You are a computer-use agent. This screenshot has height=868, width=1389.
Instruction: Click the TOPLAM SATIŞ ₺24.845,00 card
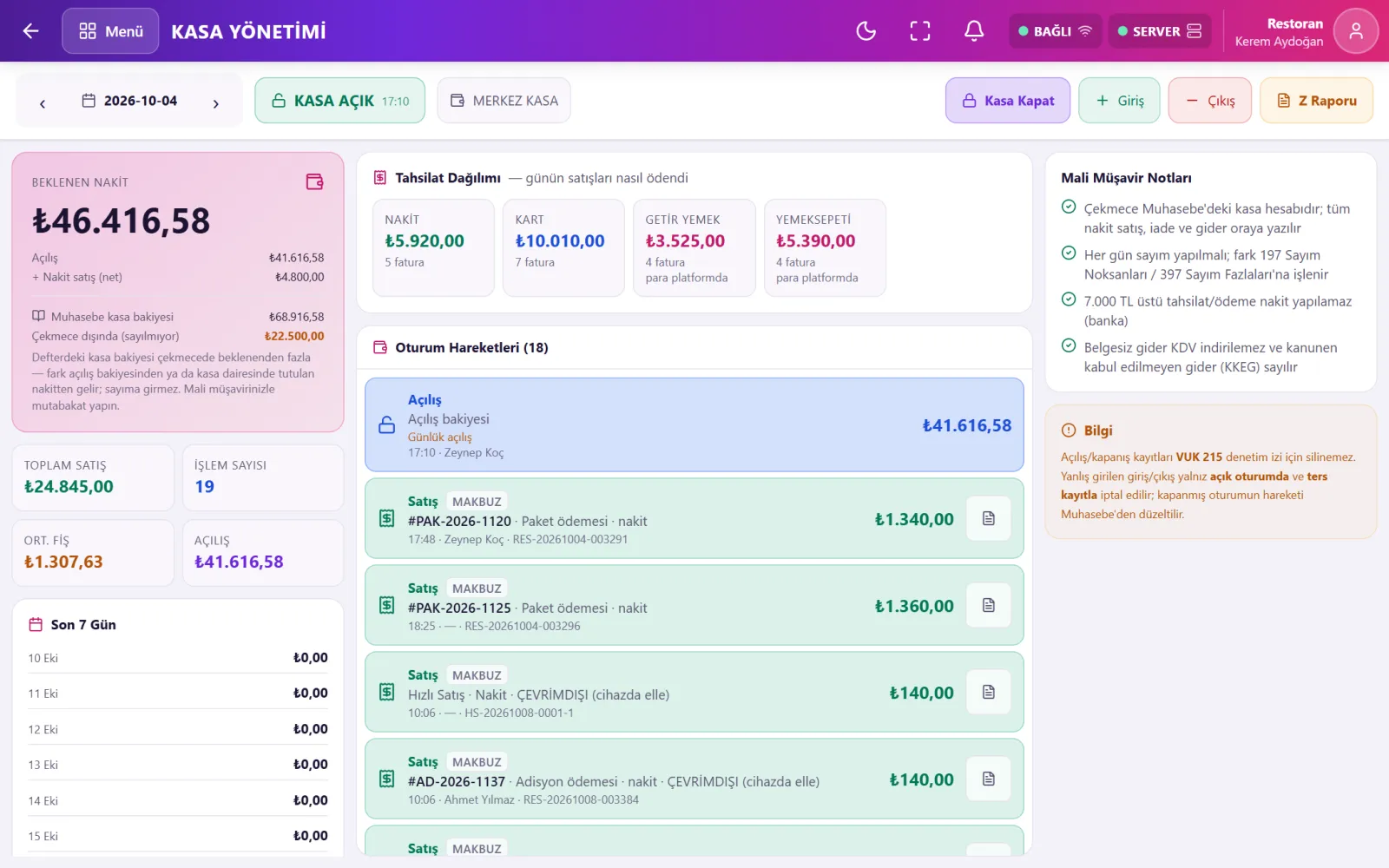93,477
